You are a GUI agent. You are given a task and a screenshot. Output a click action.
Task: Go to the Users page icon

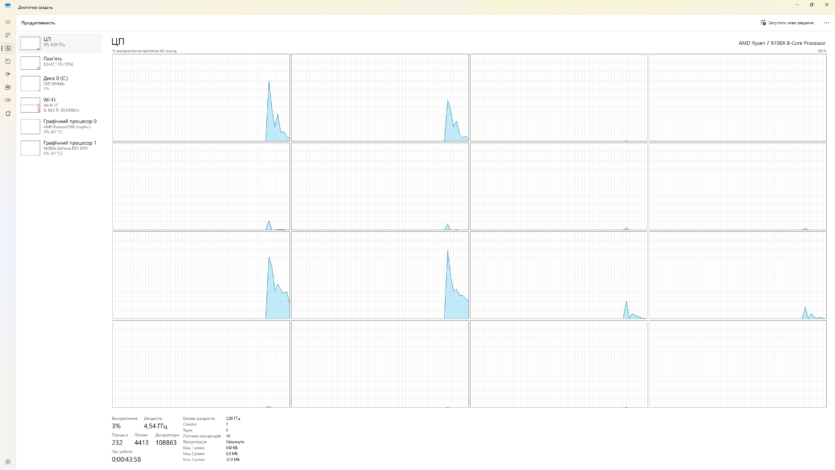(x=8, y=87)
